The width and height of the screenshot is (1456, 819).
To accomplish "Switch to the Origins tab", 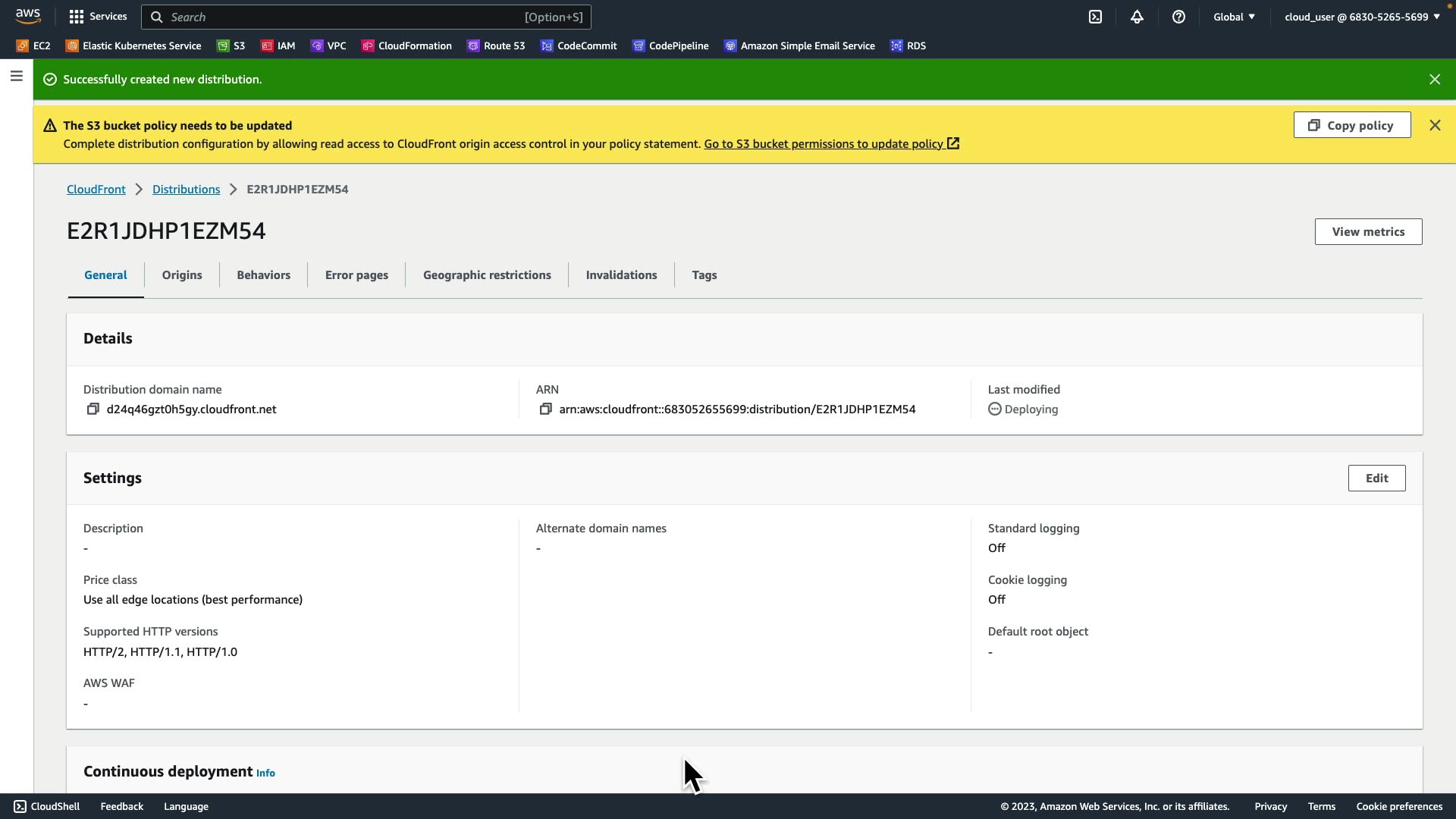I will click(x=182, y=275).
